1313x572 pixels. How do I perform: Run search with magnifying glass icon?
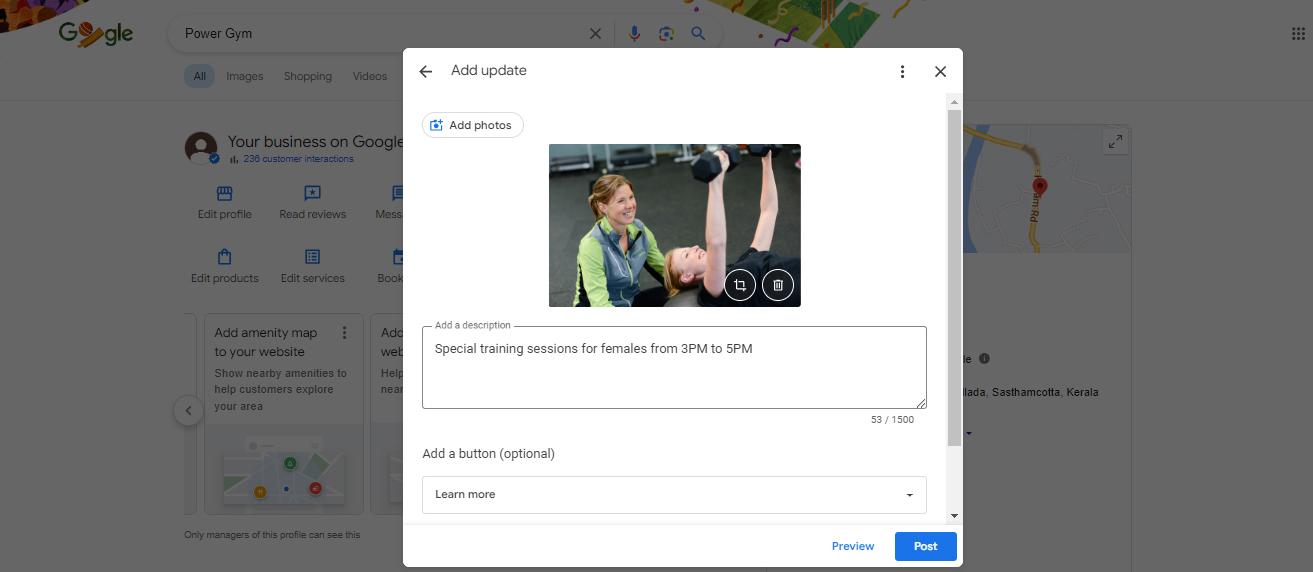point(698,33)
